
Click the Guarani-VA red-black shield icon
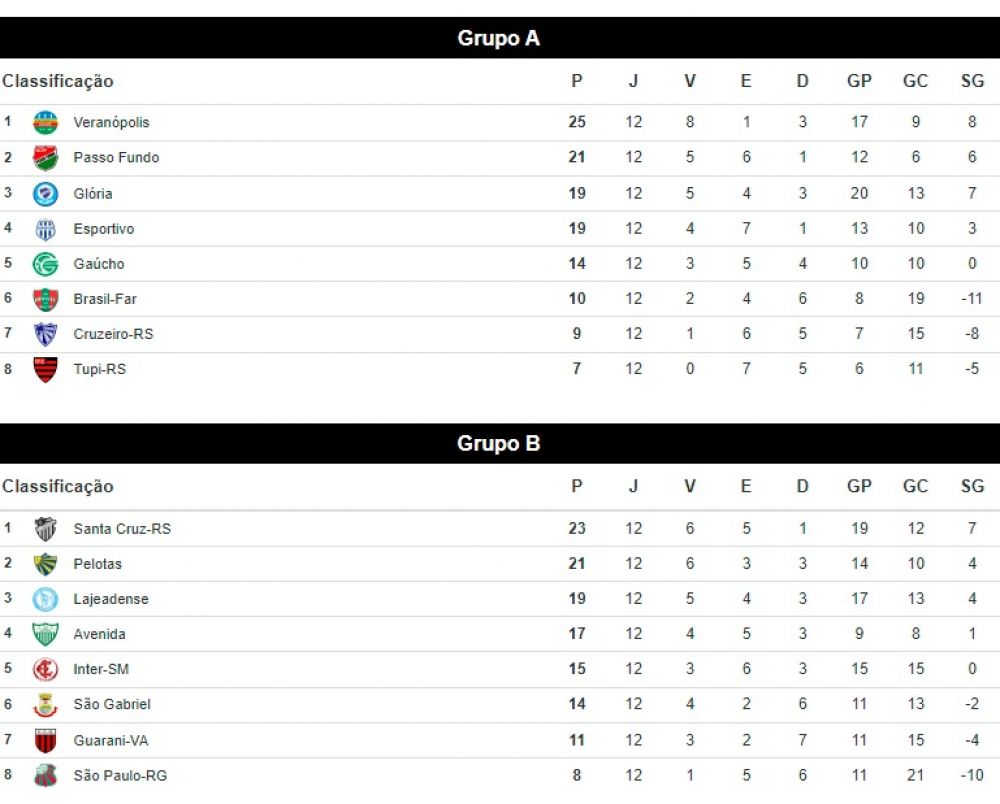click(x=45, y=740)
